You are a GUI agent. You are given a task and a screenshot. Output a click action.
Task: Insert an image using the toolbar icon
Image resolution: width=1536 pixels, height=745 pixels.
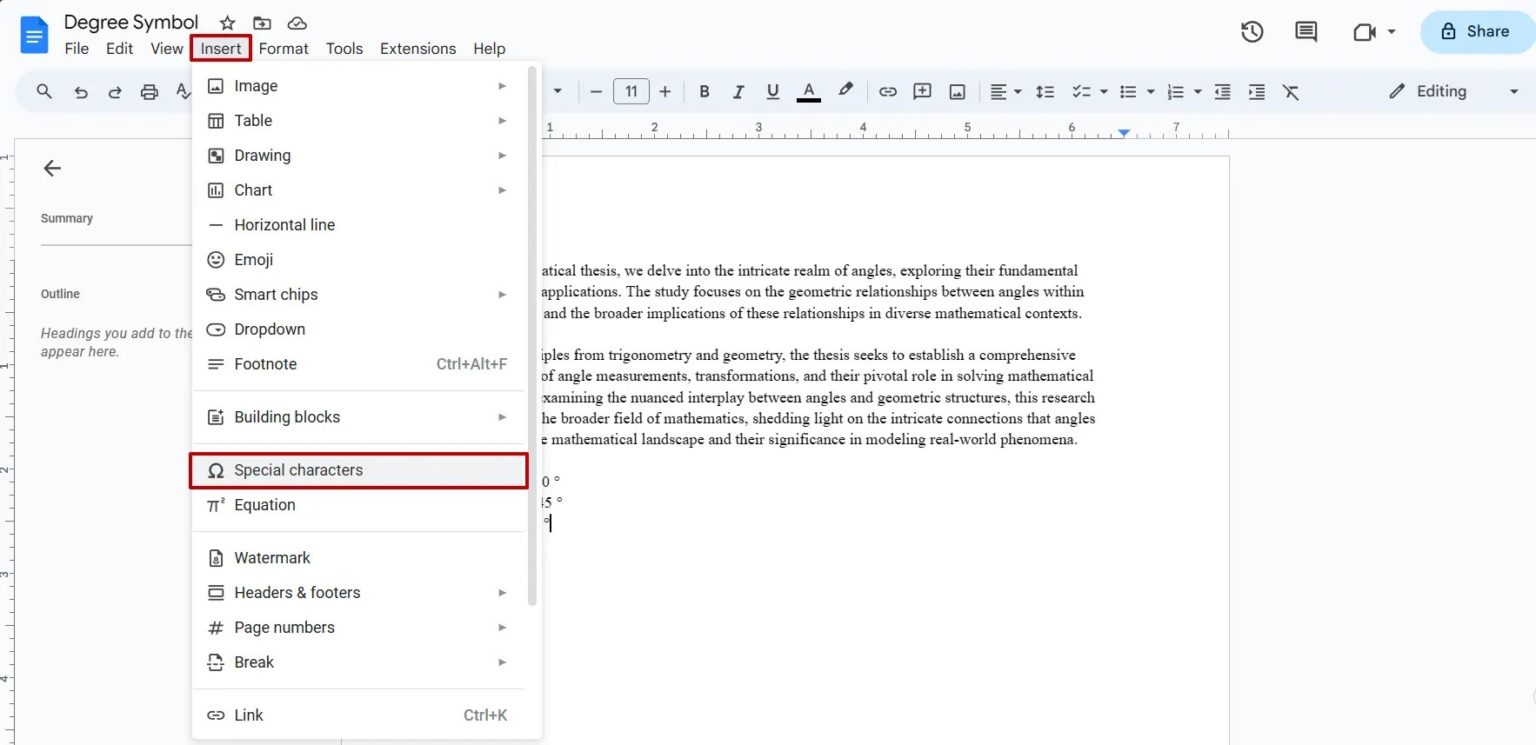point(956,91)
